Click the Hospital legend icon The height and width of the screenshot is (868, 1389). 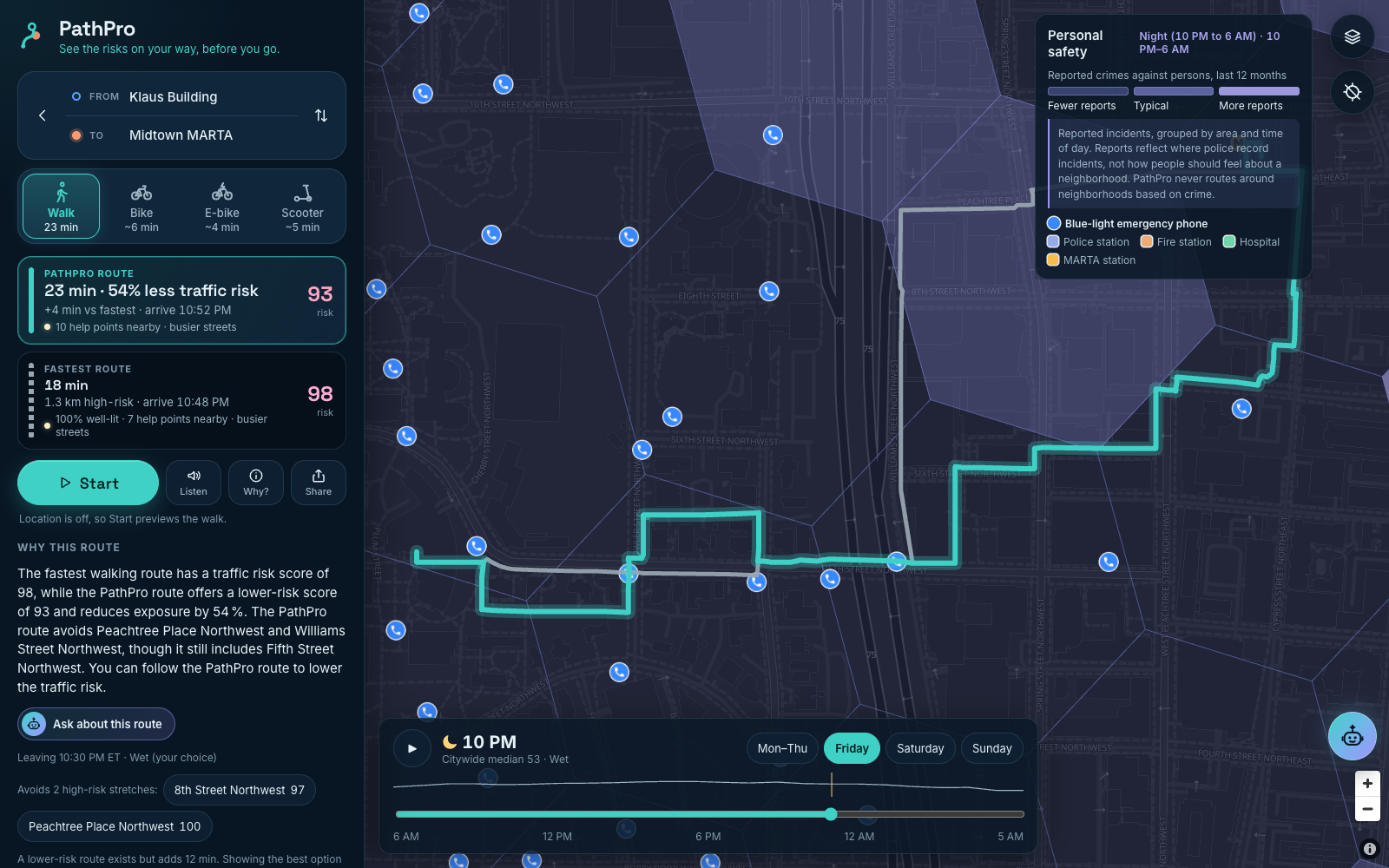click(x=1229, y=242)
